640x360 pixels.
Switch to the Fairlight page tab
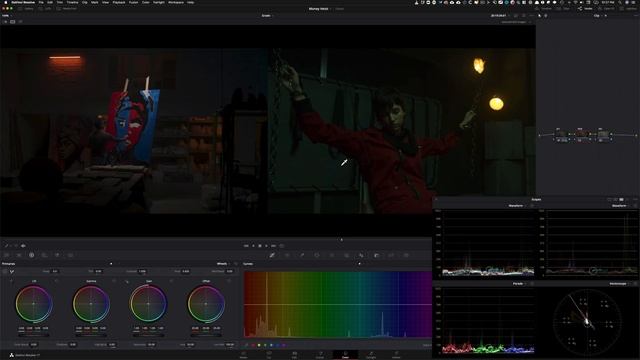coord(371,355)
